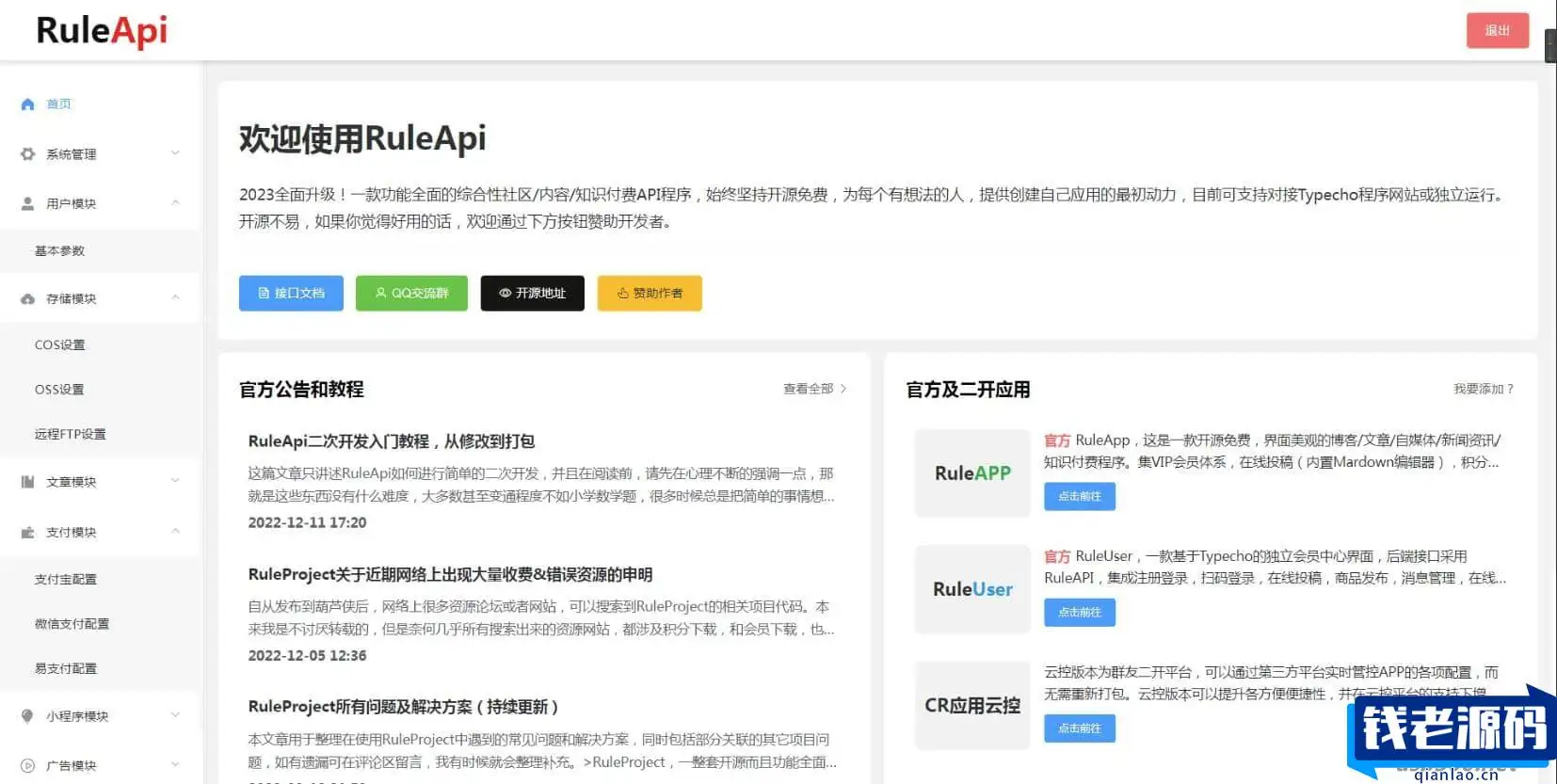
Task: Select 首页 in sidebar
Action: point(59,104)
